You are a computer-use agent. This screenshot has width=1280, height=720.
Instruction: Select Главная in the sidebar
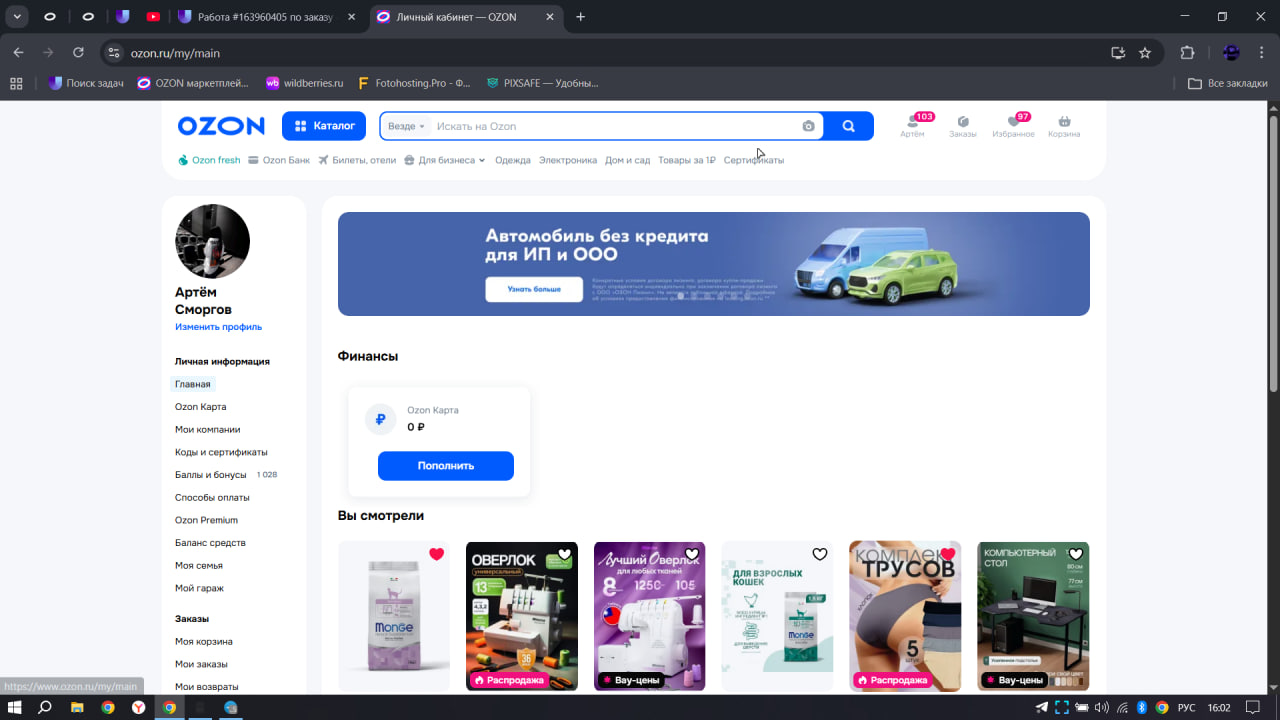coord(193,384)
